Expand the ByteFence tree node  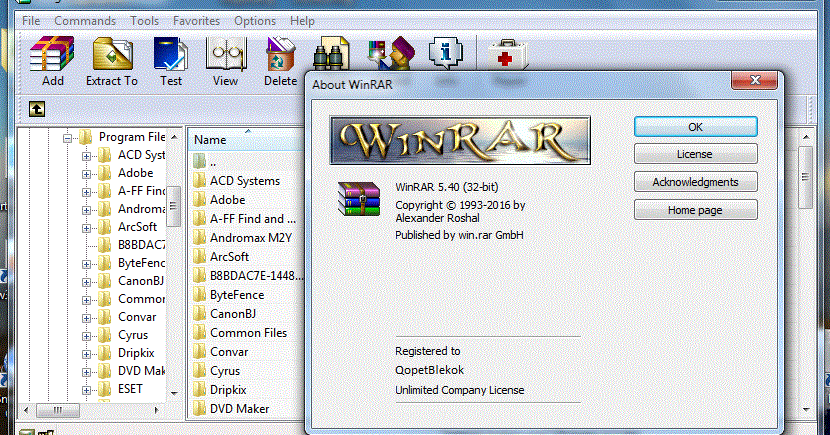(86, 264)
